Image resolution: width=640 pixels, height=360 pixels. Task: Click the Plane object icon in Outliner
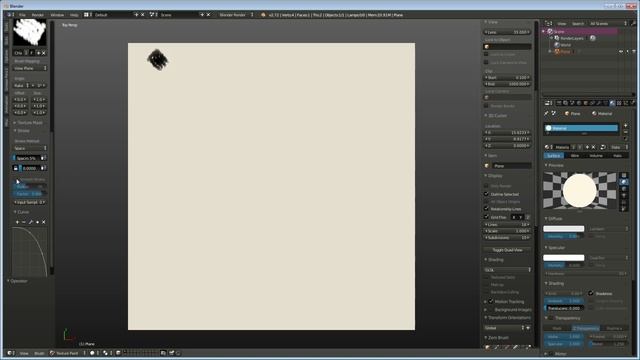[x=557, y=51]
